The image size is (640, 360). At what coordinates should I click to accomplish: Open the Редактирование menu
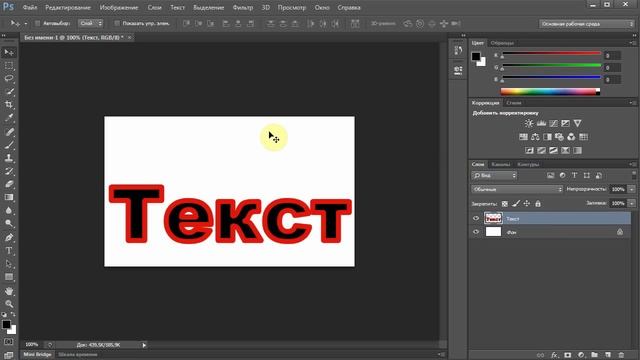click(x=68, y=7)
